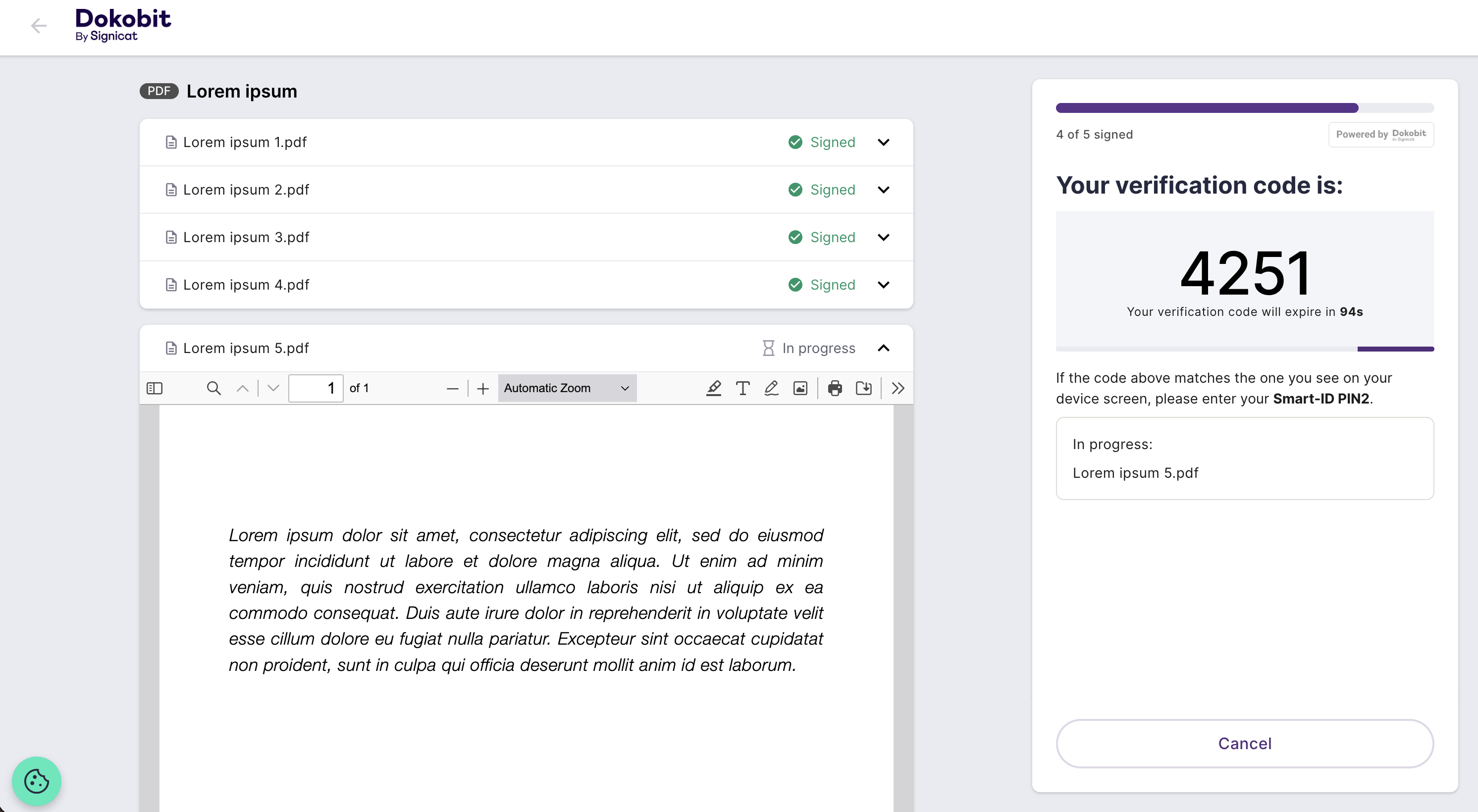The image size is (1478, 812).
Task: Click Signed status of Lorem ipsum 1.pdf
Action: tap(833, 142)
